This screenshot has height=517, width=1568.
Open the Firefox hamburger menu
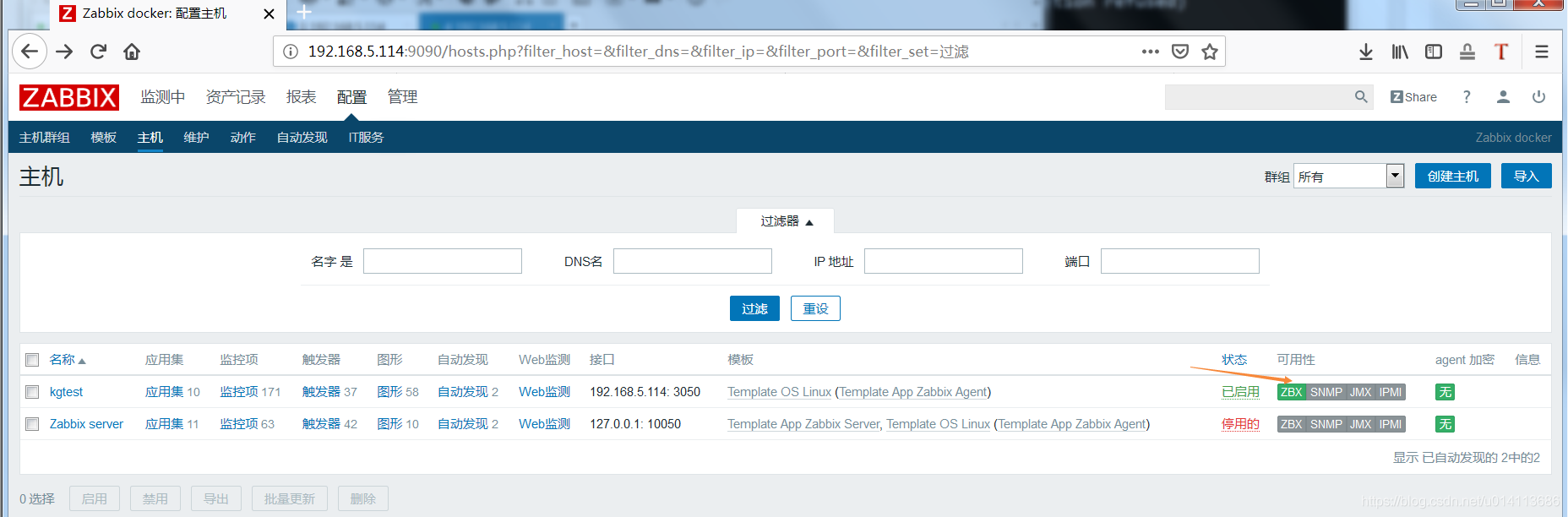pyautogui.click(x=1542, y=52)
